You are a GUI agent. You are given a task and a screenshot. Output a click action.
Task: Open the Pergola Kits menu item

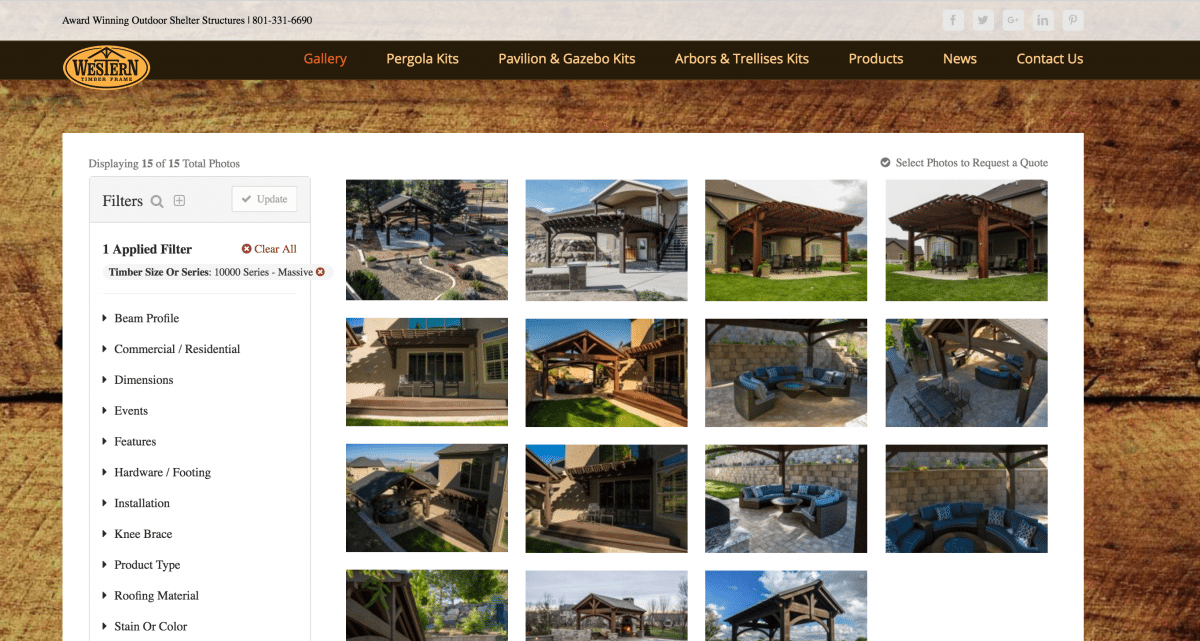point(422,59)
